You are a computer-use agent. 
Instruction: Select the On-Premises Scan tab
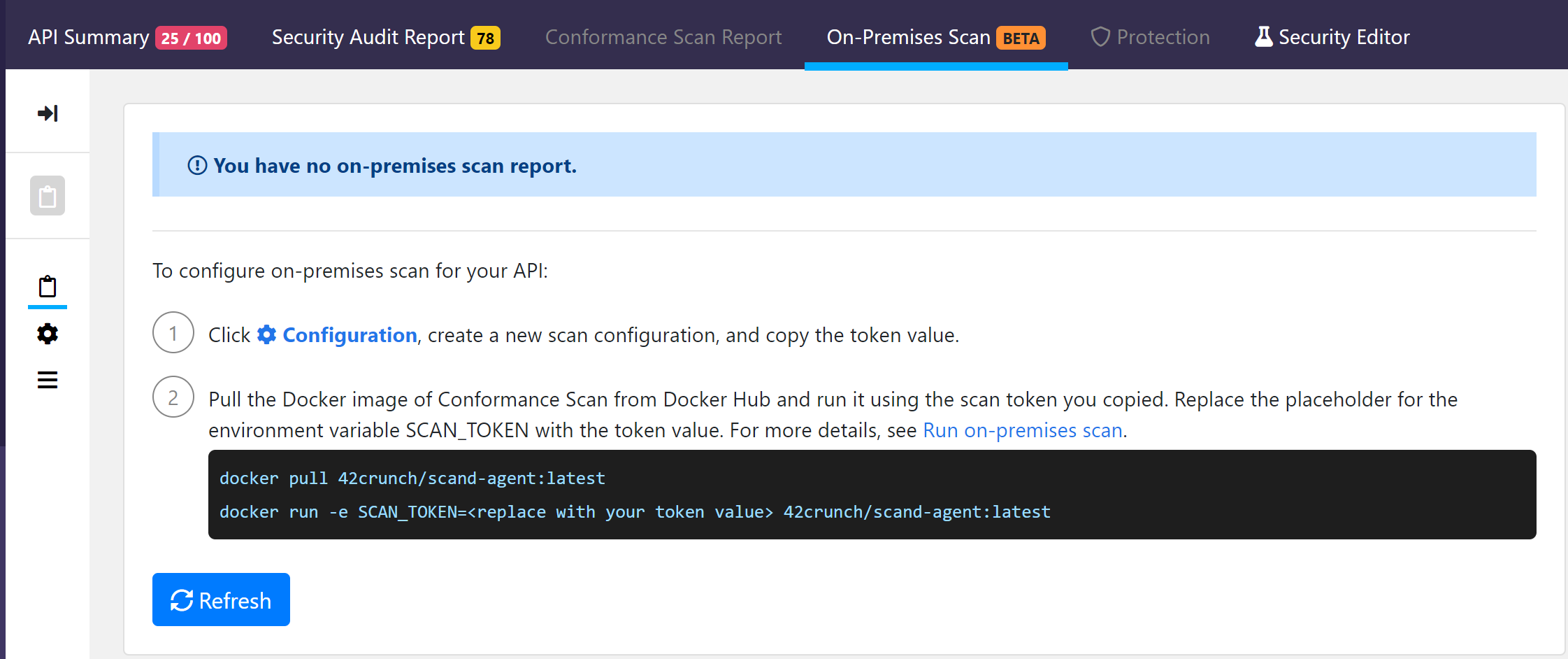pyautogui.click(x=936, y=37)
